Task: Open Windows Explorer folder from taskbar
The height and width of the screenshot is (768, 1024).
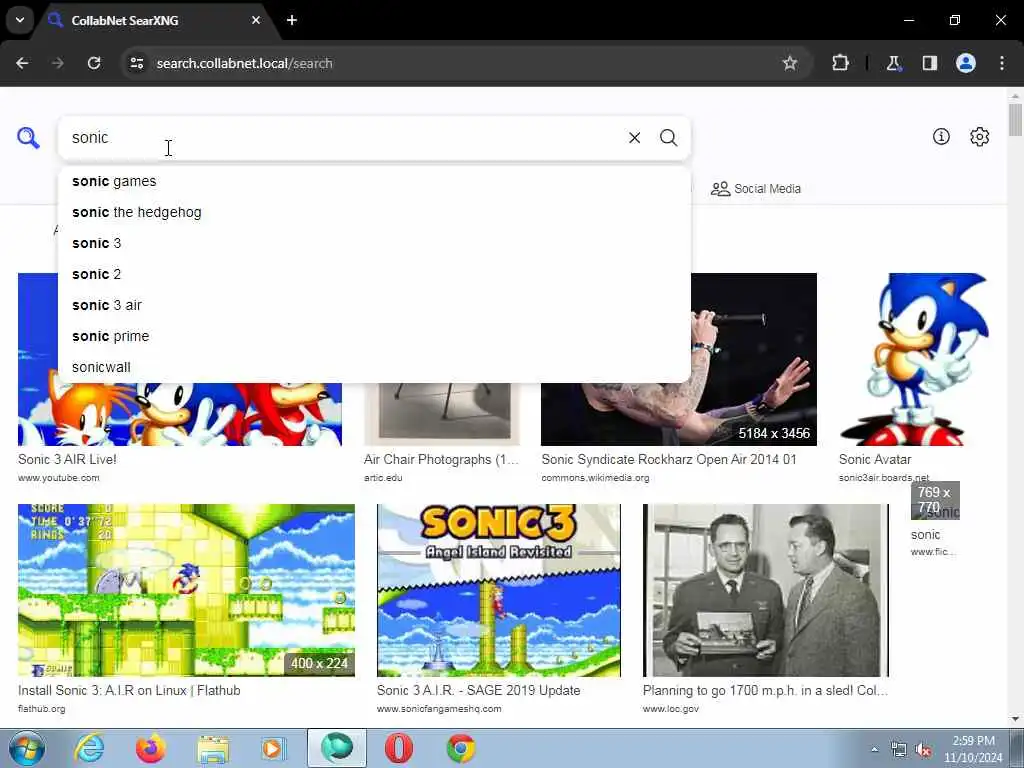Action: click(x=212, y=748)
